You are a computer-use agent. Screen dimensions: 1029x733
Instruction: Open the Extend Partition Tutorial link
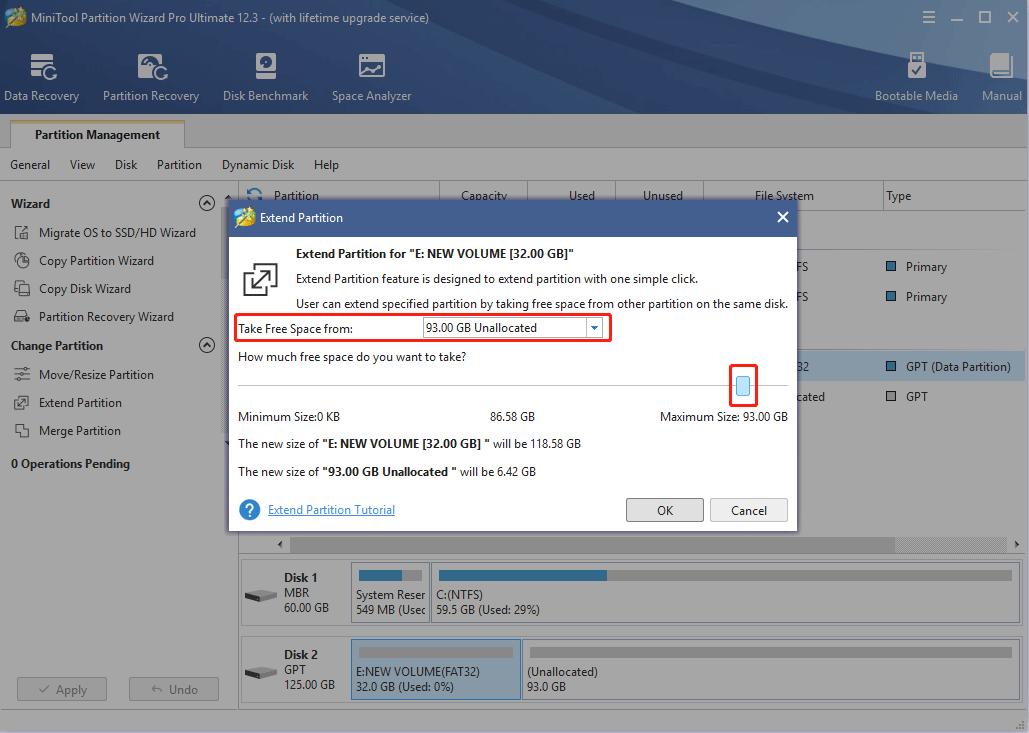331,510
